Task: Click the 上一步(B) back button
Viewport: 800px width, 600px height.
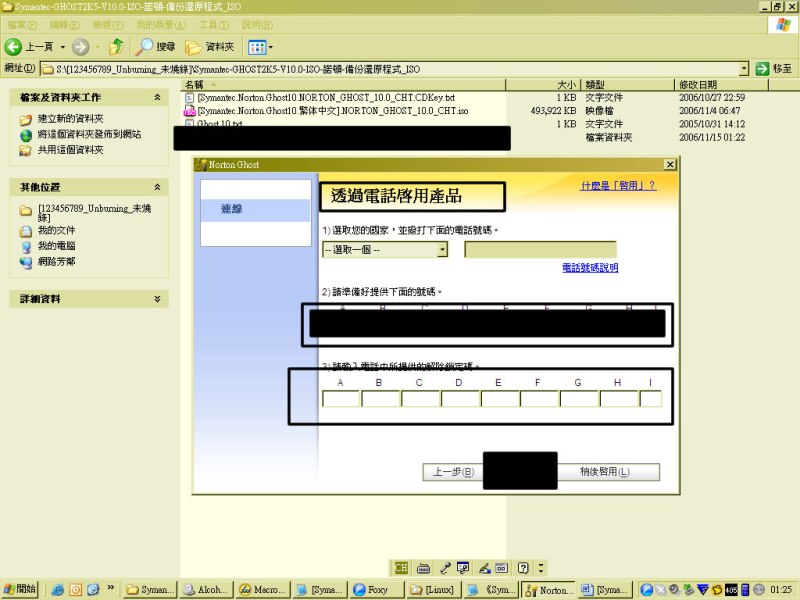Action: [453, 472]
